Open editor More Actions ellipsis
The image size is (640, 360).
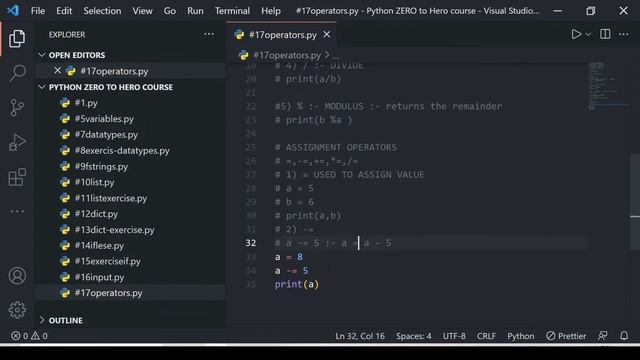(x=623, y=34)
